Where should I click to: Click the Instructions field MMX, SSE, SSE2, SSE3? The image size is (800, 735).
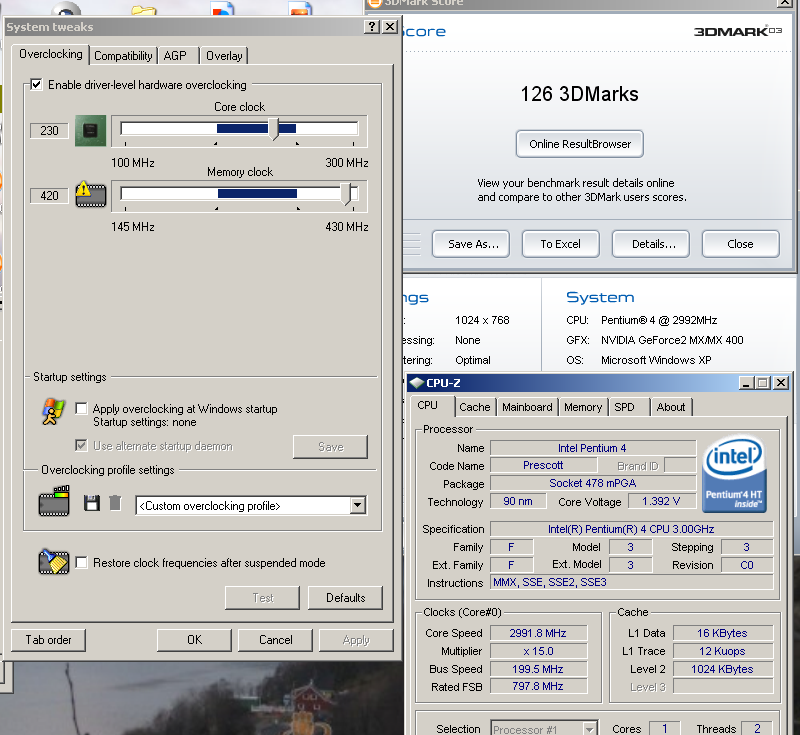coord(632,582)
